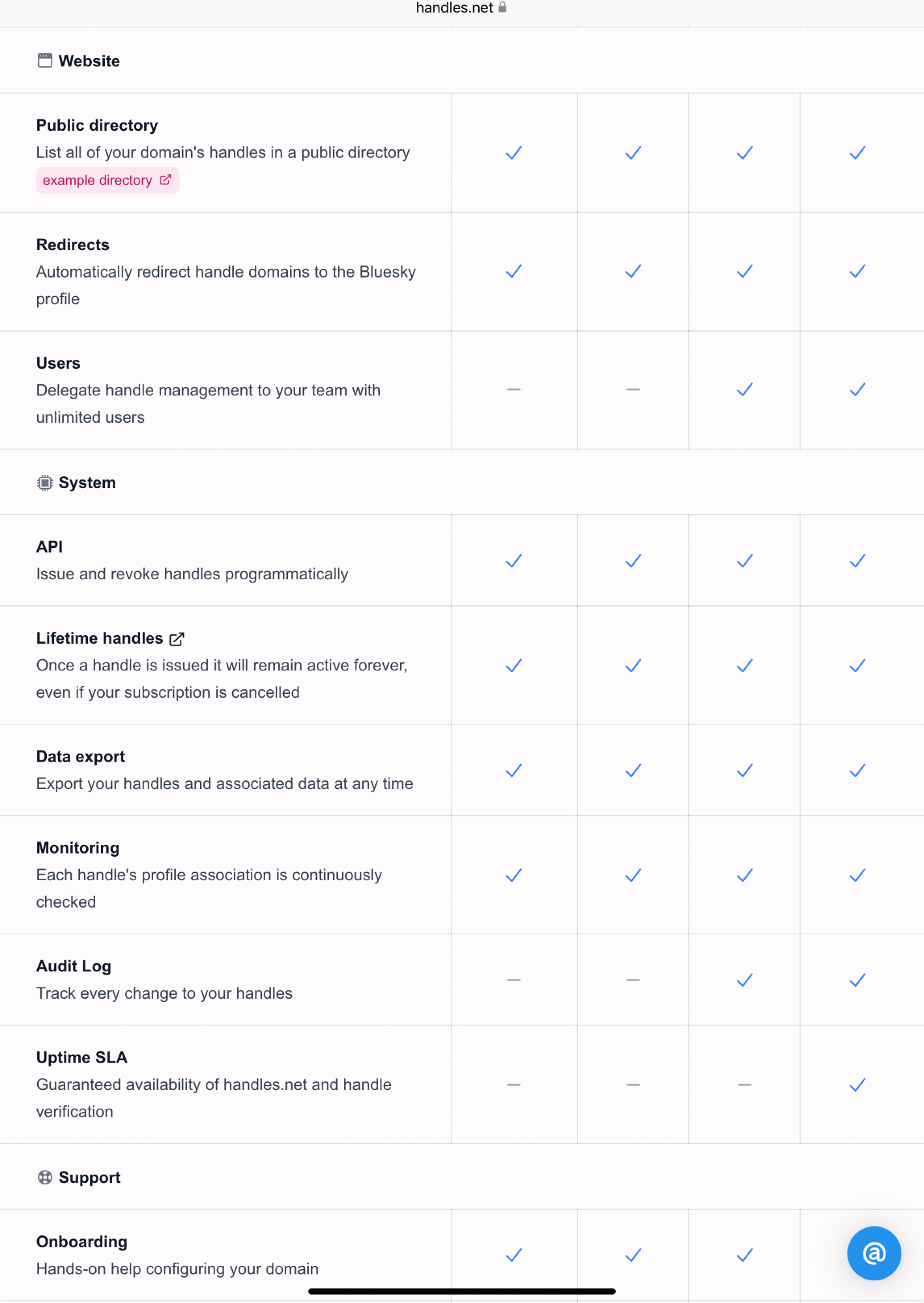924x1303 pixels.
Task: Click first column checkmark in Public directory row
Action: (x=513, y=153)
